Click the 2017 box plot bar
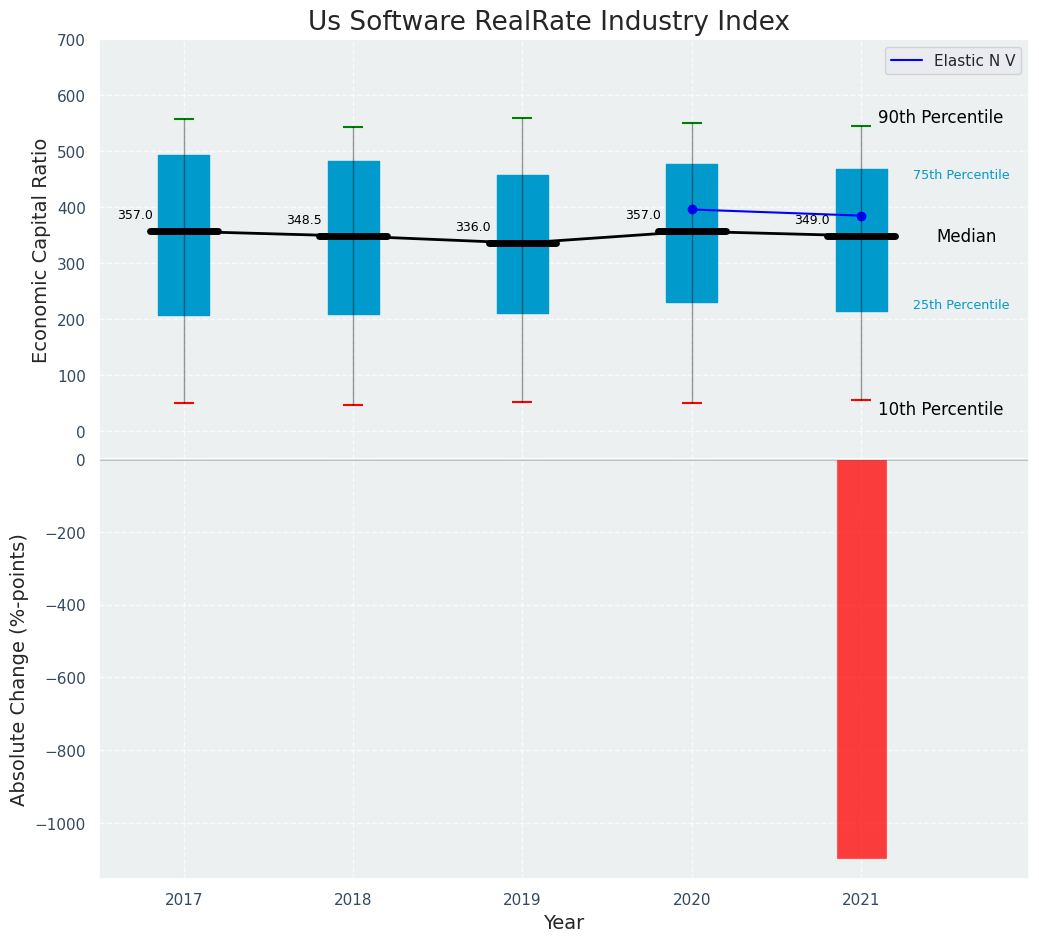The height and width of the screenshot is (942, 1039). click(x=184, y=235)
